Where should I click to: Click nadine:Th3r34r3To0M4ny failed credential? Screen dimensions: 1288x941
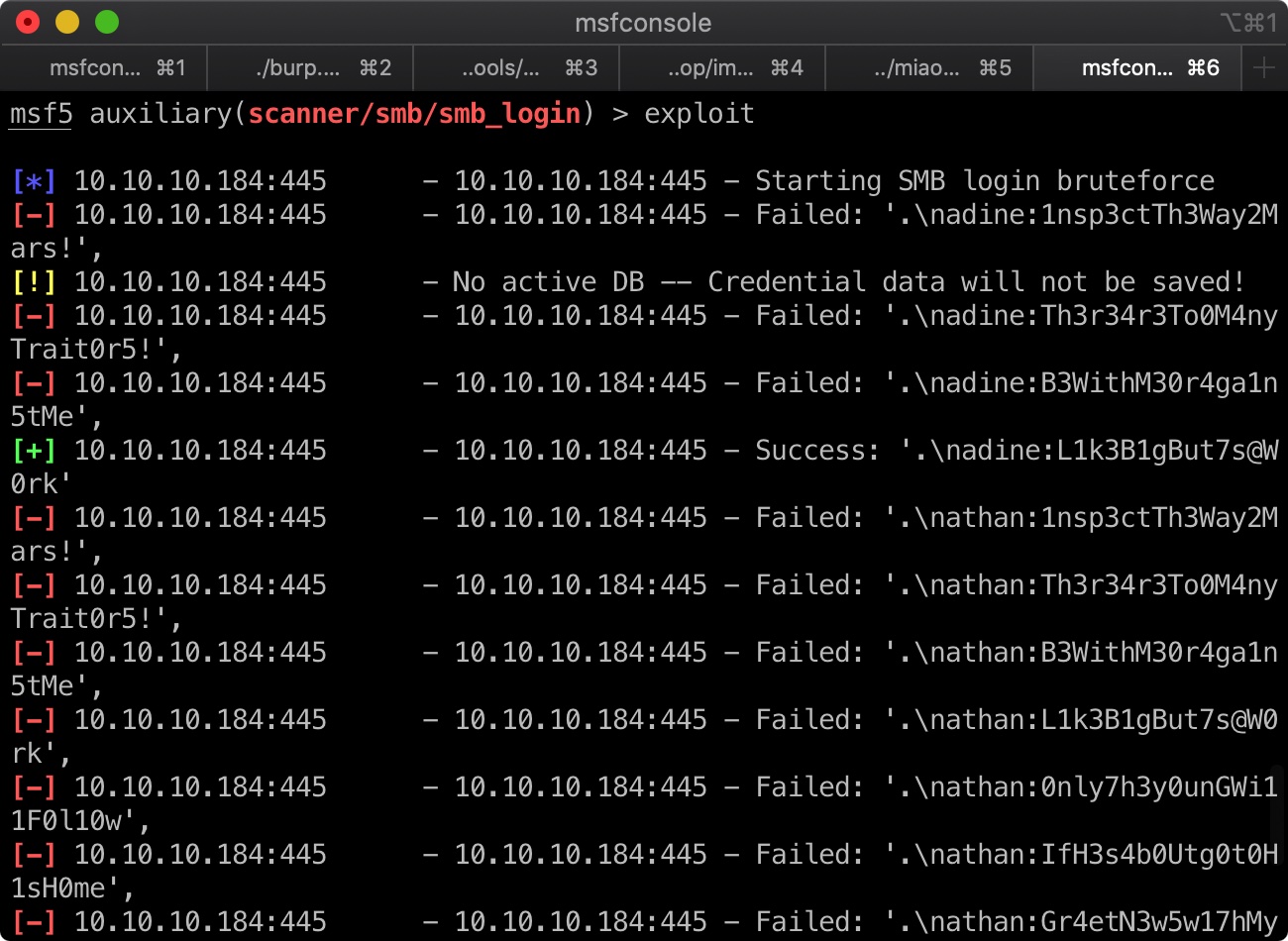click(x=1104, y=316)
